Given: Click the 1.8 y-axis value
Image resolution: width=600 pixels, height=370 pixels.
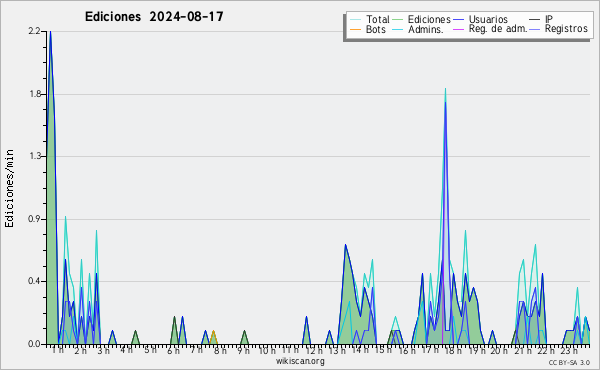Looking at the screenshot, I should 34,94.
